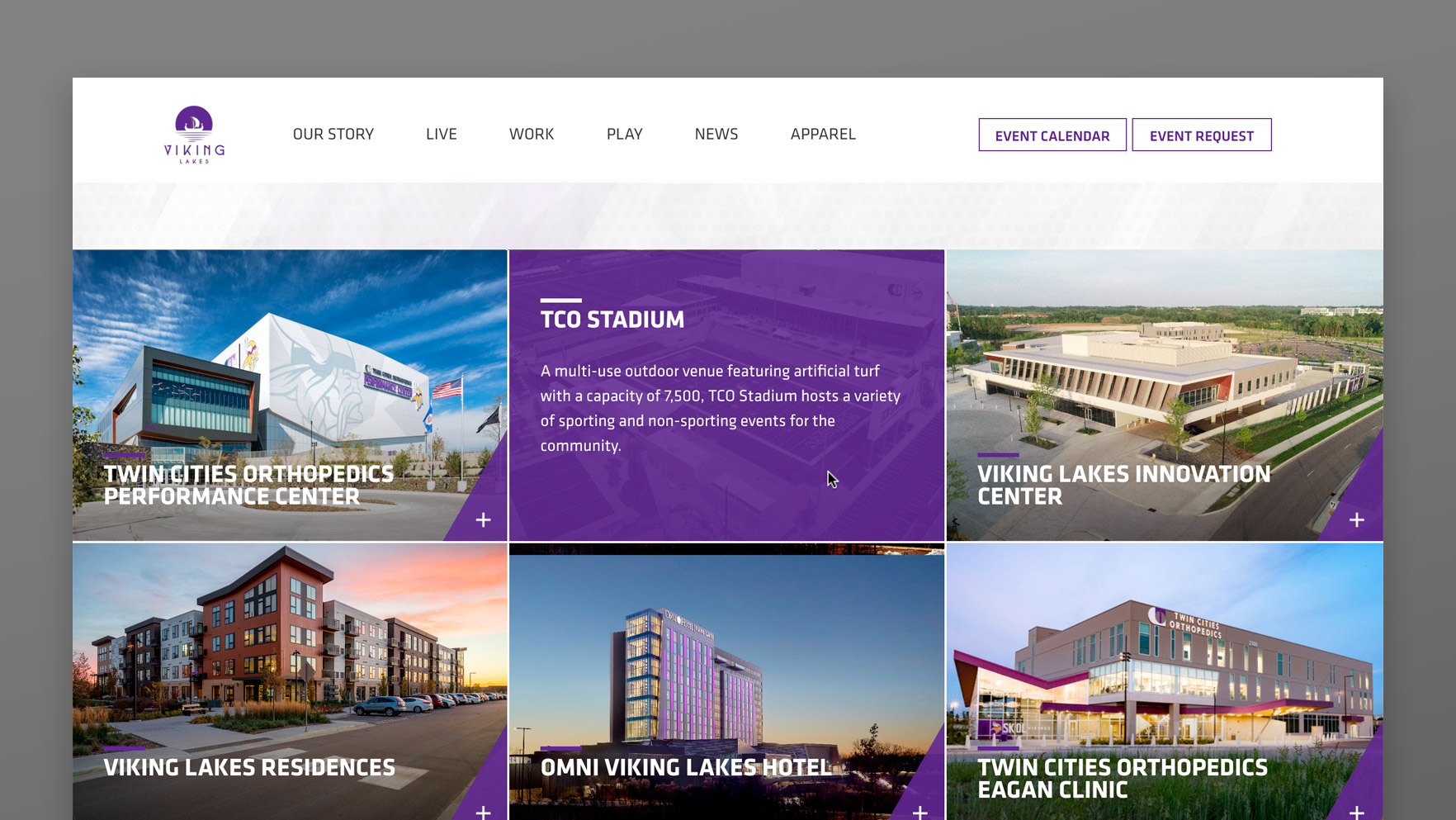Expand Twin Cities Orthopedics Eagan Clinic plus icon

[x=1357, y=813]
